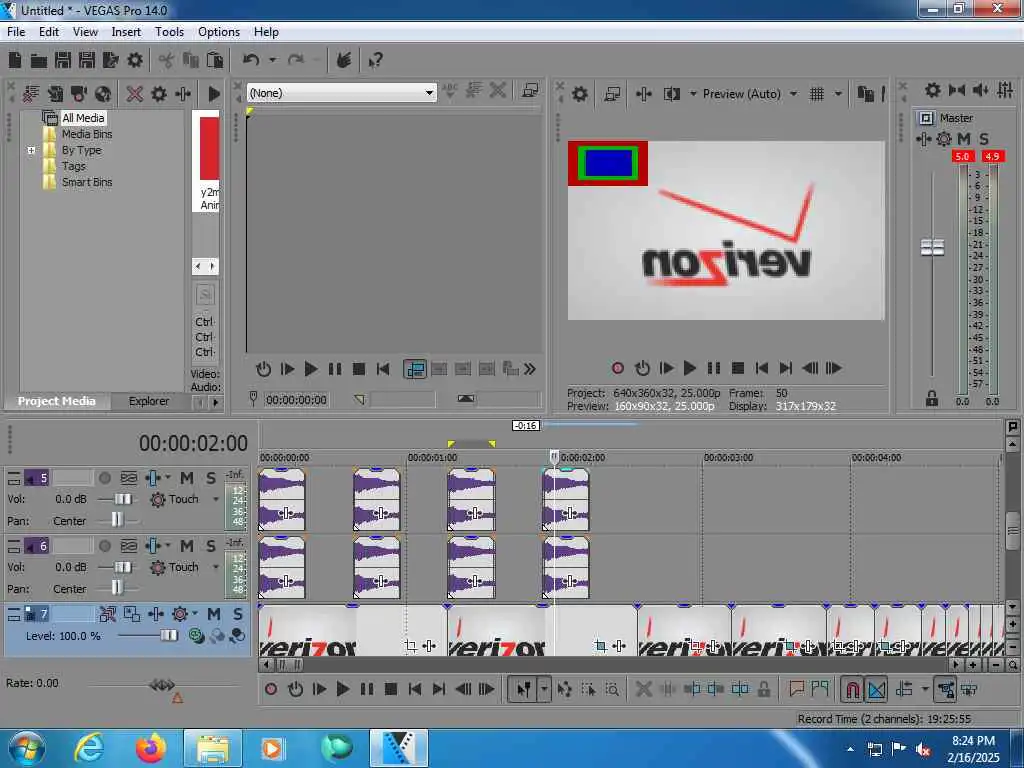
Task: Open track 7 Track Motion icon
Action: [132, 614]
